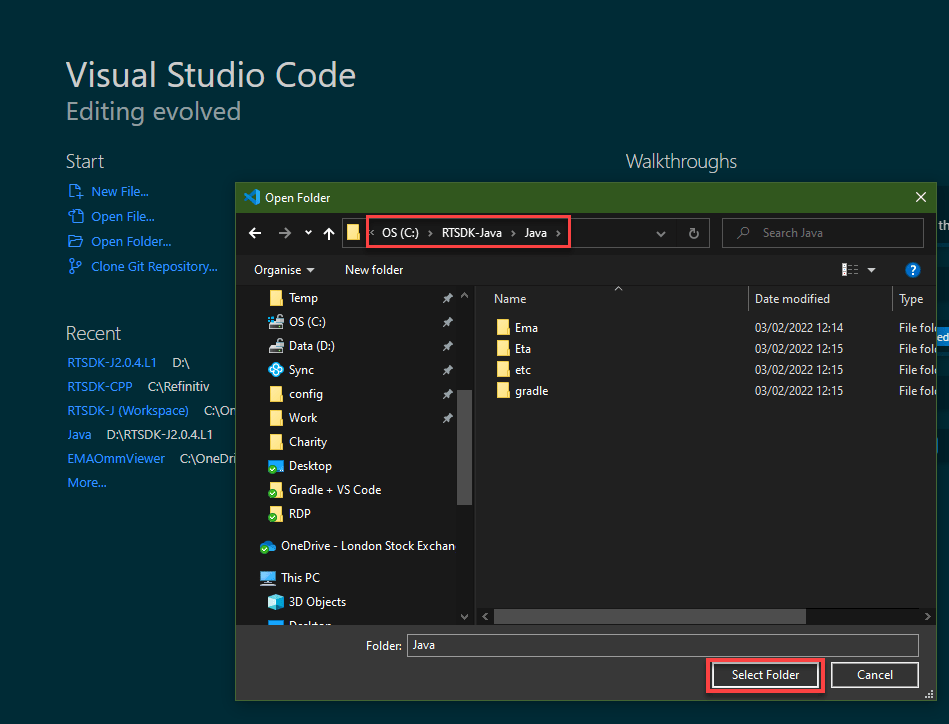Open the Organise dropdown menu
Viewport: 949px width, 724px height.
(283, 269)
